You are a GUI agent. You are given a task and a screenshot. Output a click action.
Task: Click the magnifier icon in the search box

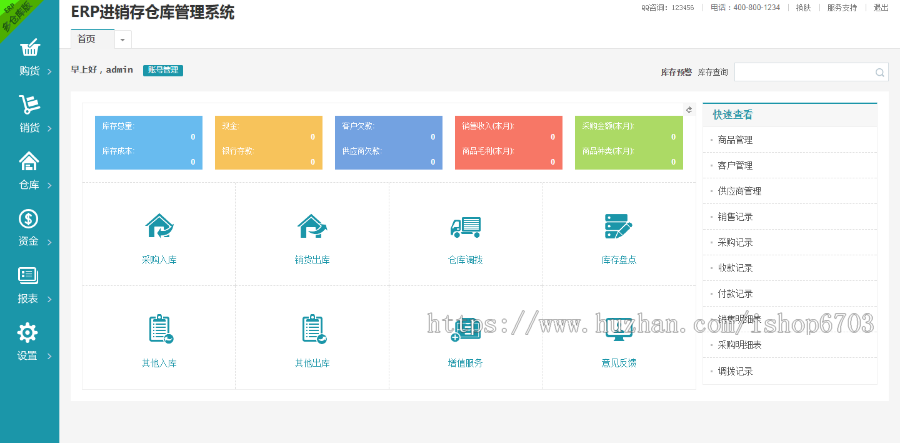[x=879, y=72]
